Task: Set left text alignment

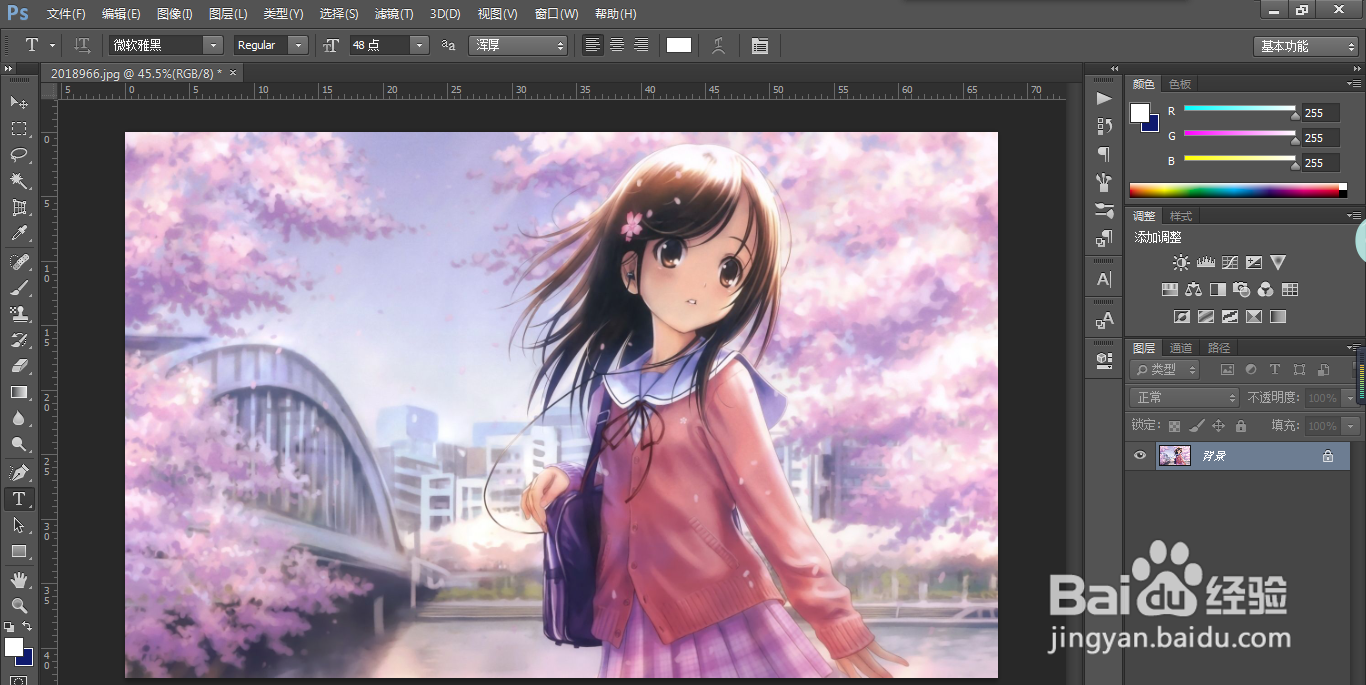Action: 593,45
